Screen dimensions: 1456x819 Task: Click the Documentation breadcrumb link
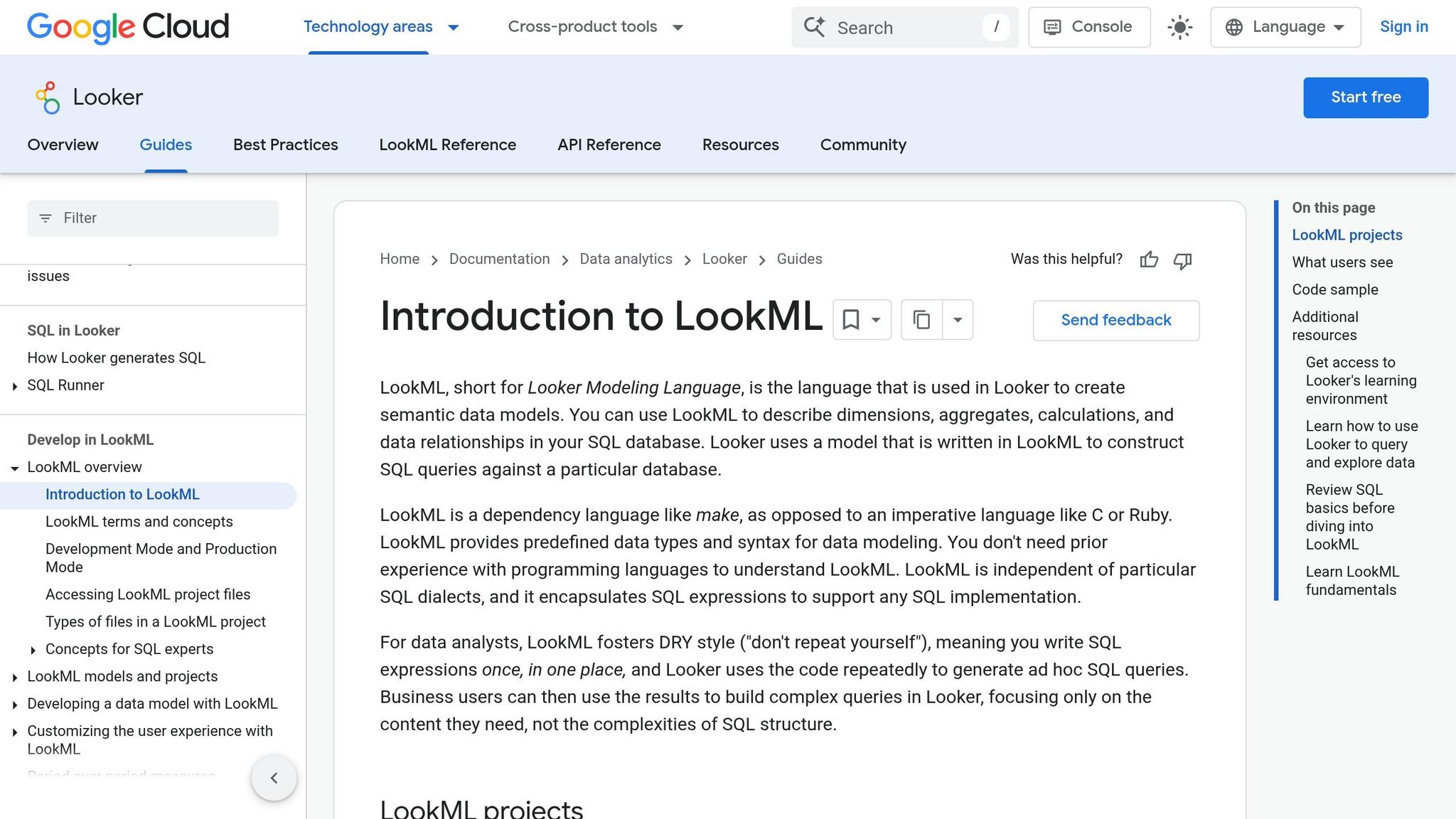click(499, 259)
